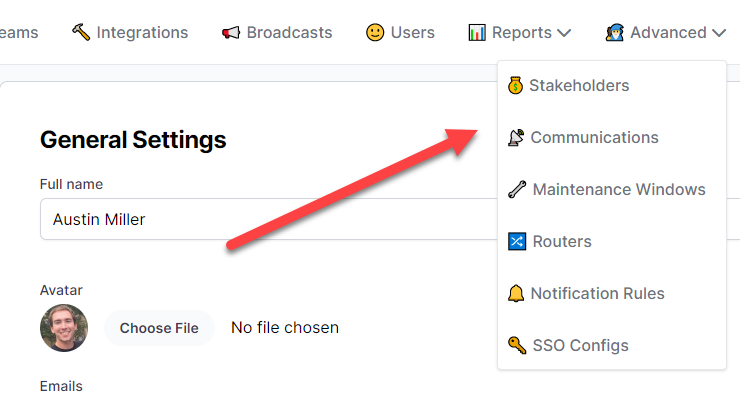Click the hammer icon beside Integrations
This screenshot has height=403, width=740.
click(81, 32)
